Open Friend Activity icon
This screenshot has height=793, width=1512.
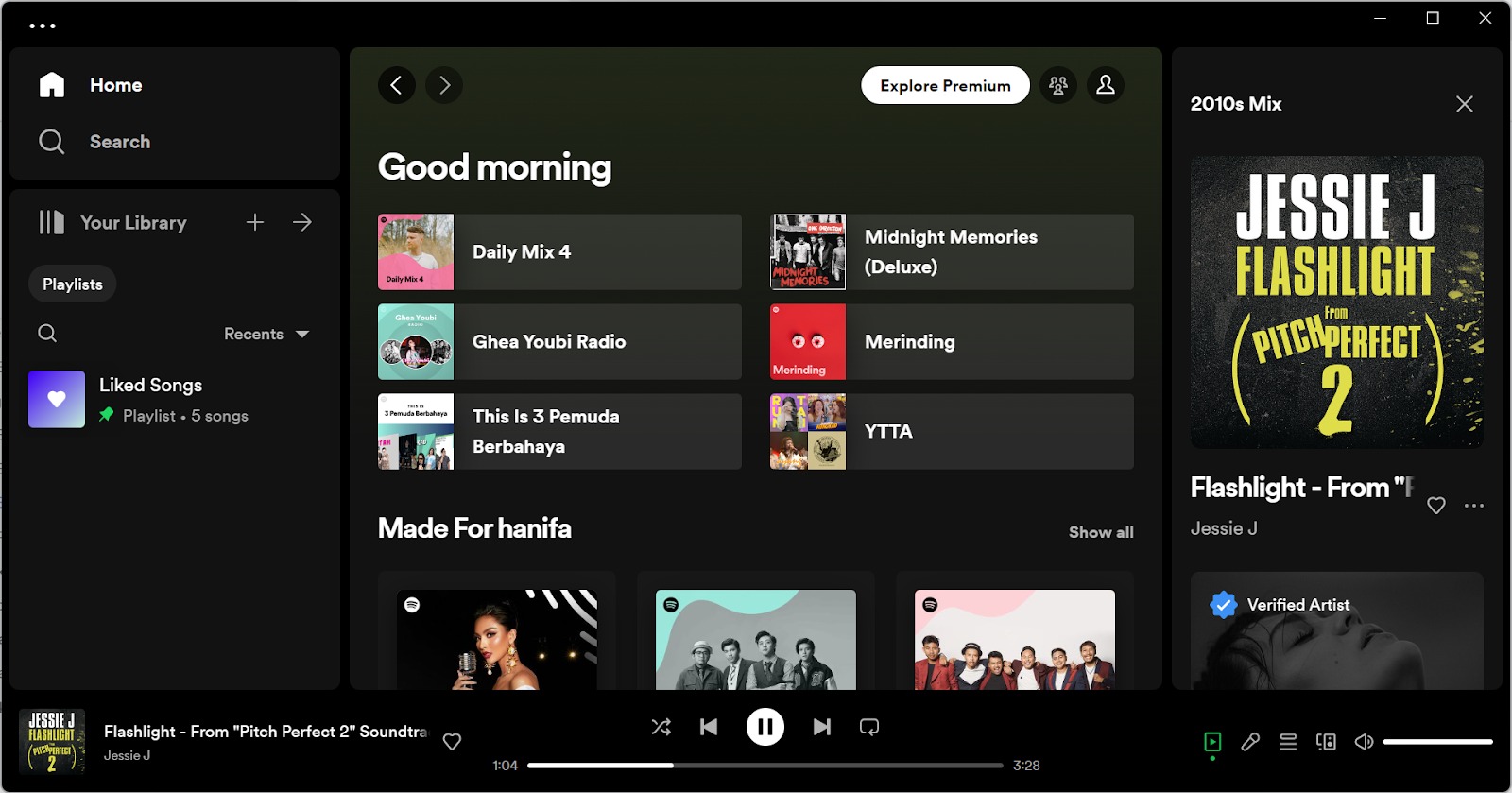tap(1058, 85)
